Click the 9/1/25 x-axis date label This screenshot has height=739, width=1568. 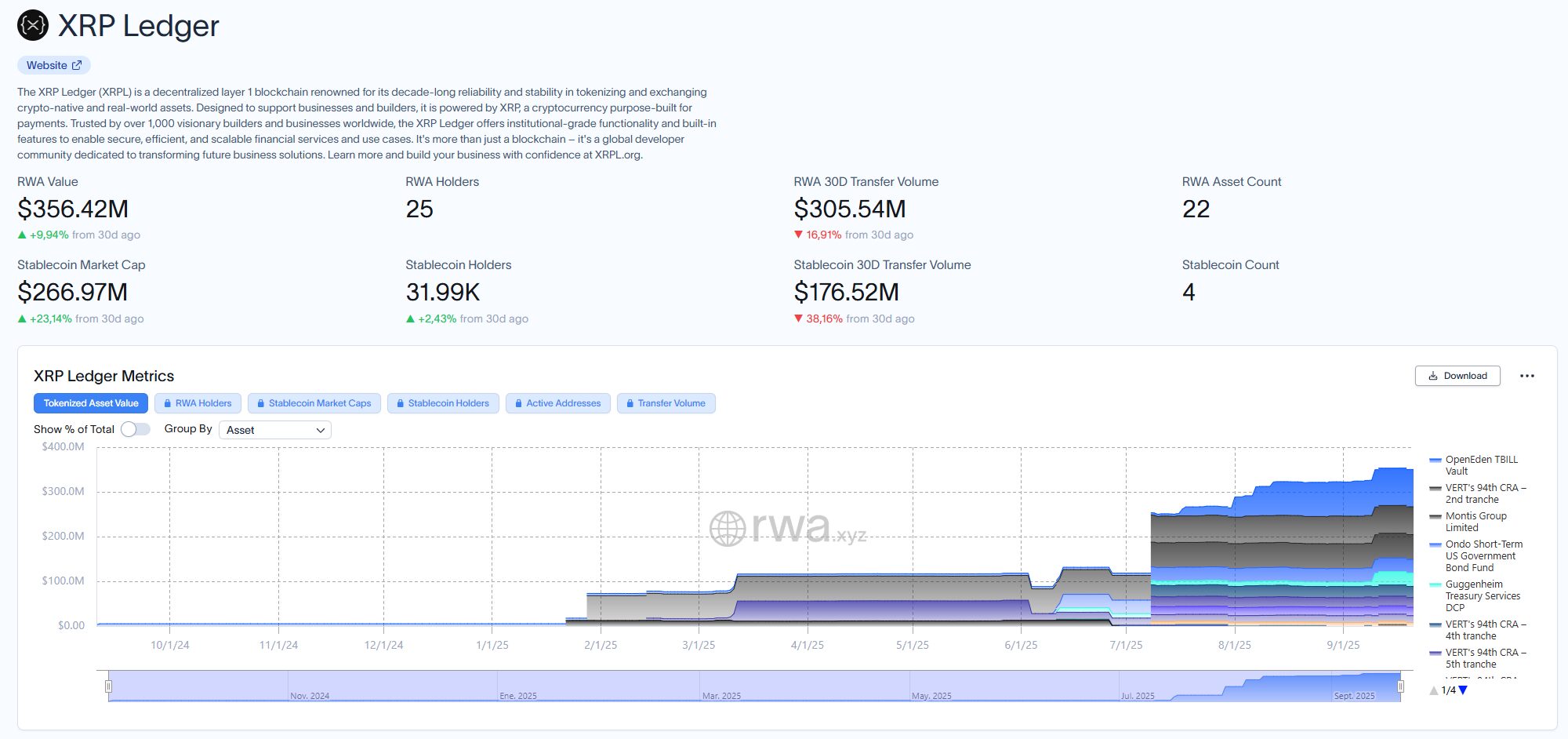[x=1343, y=645]
